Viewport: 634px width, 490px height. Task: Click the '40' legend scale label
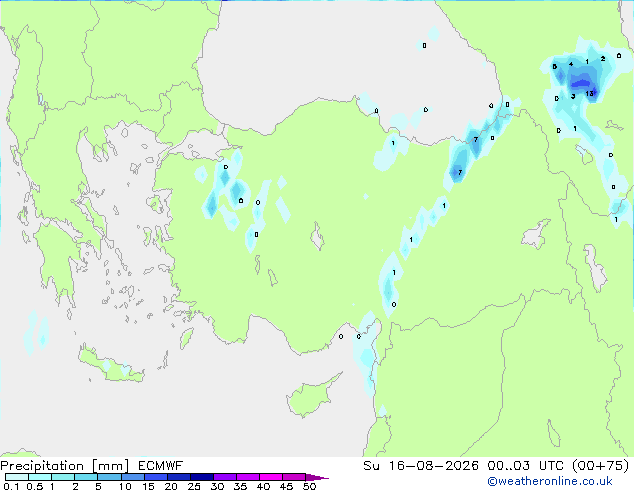click(263, 486)
